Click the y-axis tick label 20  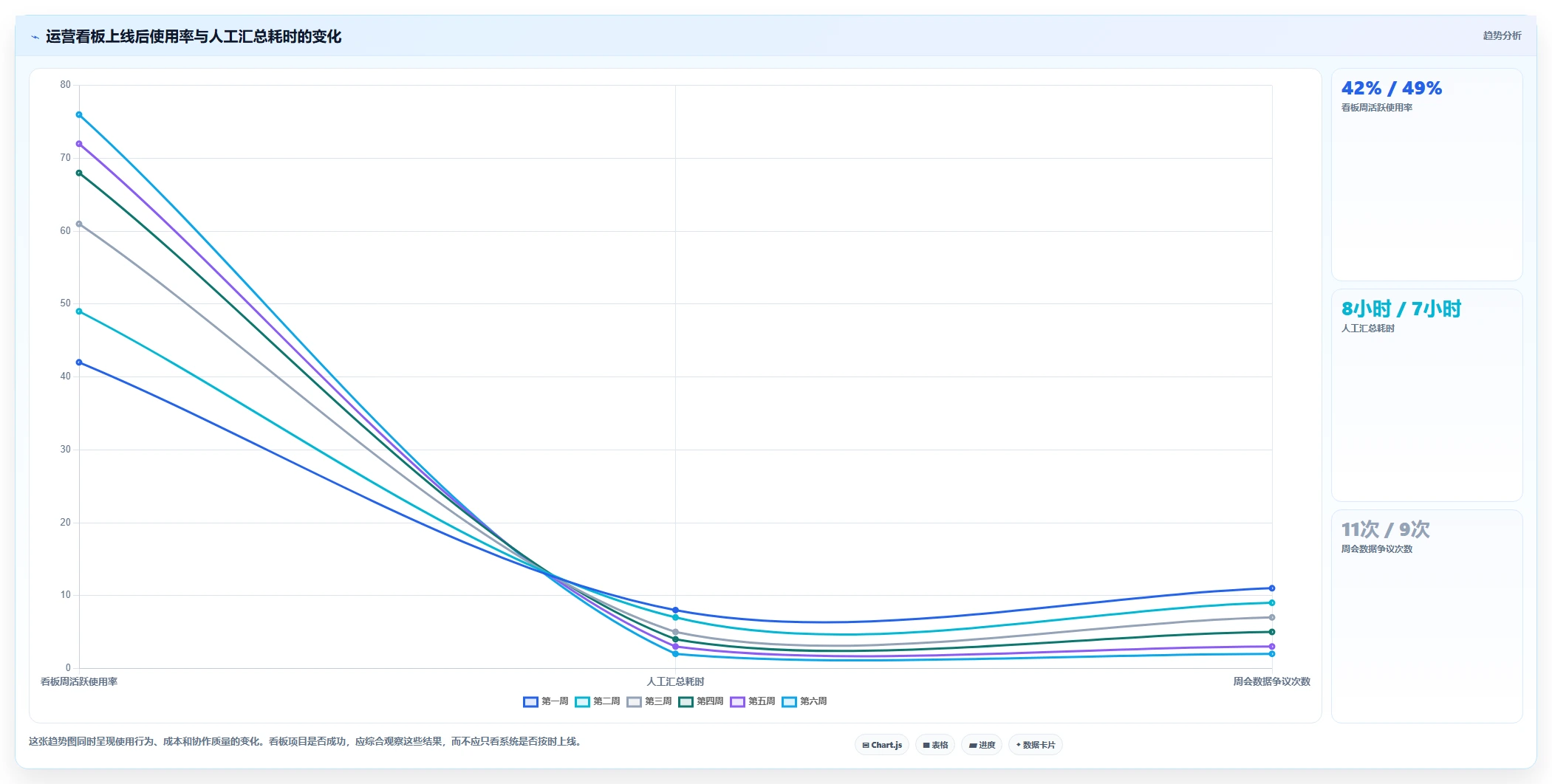tap(66, 523)
